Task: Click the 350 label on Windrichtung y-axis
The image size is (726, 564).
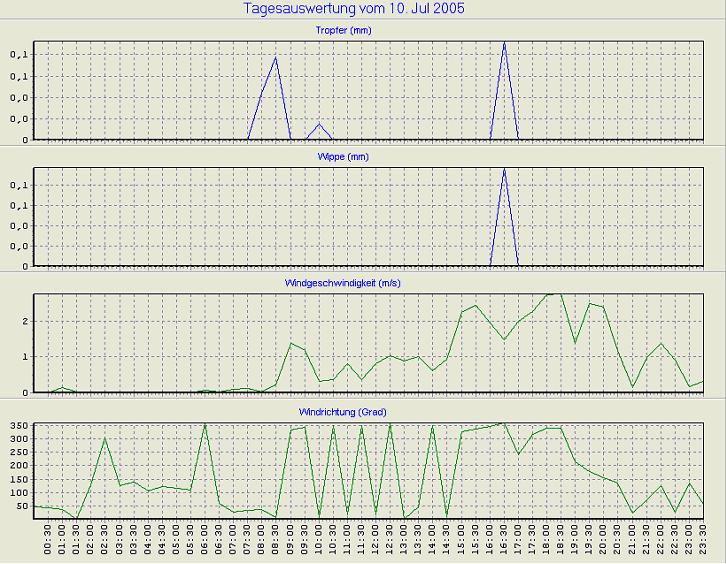Action: (x=20, y=426)
